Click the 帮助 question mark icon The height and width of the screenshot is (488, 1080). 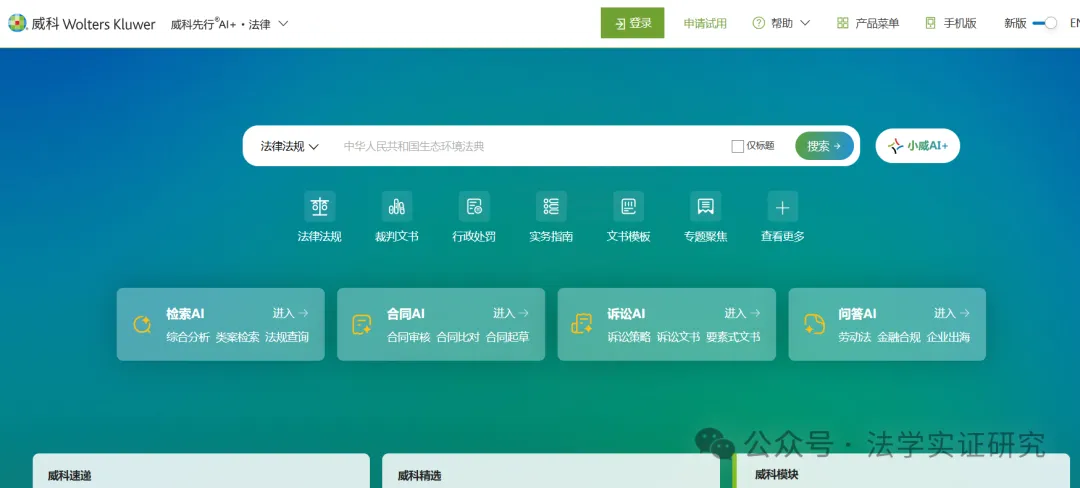(759, 23)
